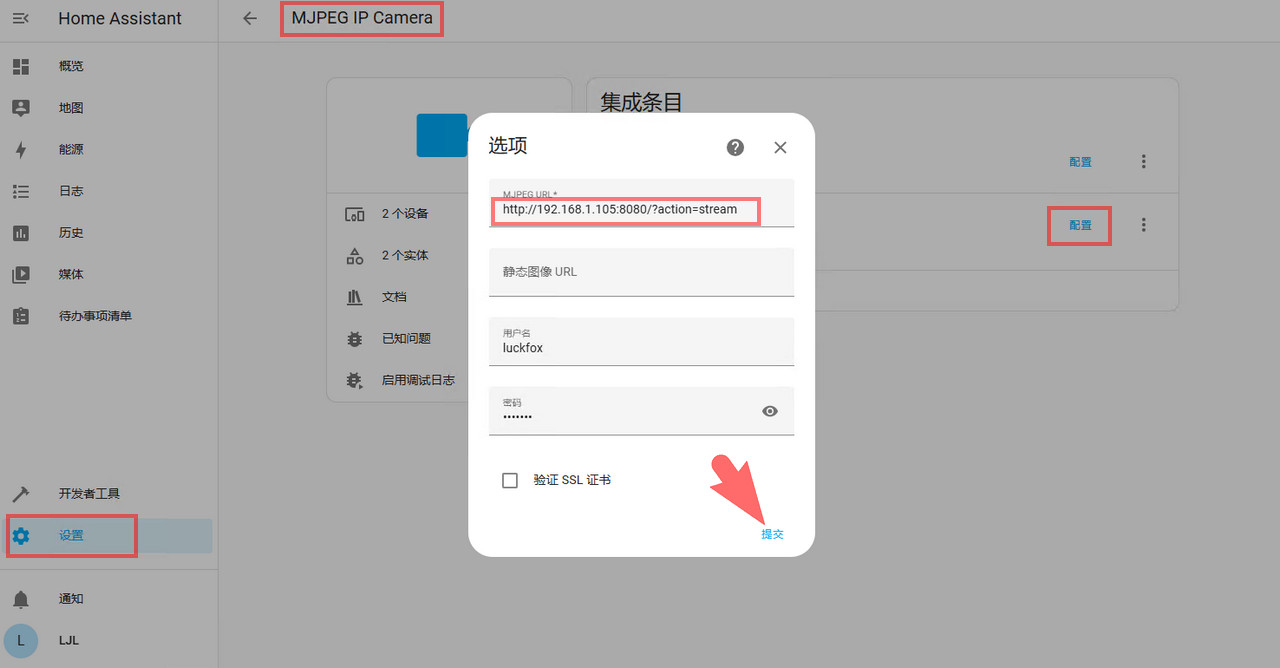Click the second 配置 configure button
This screenshot has height=668, width=1280.
click(1080, 226)
